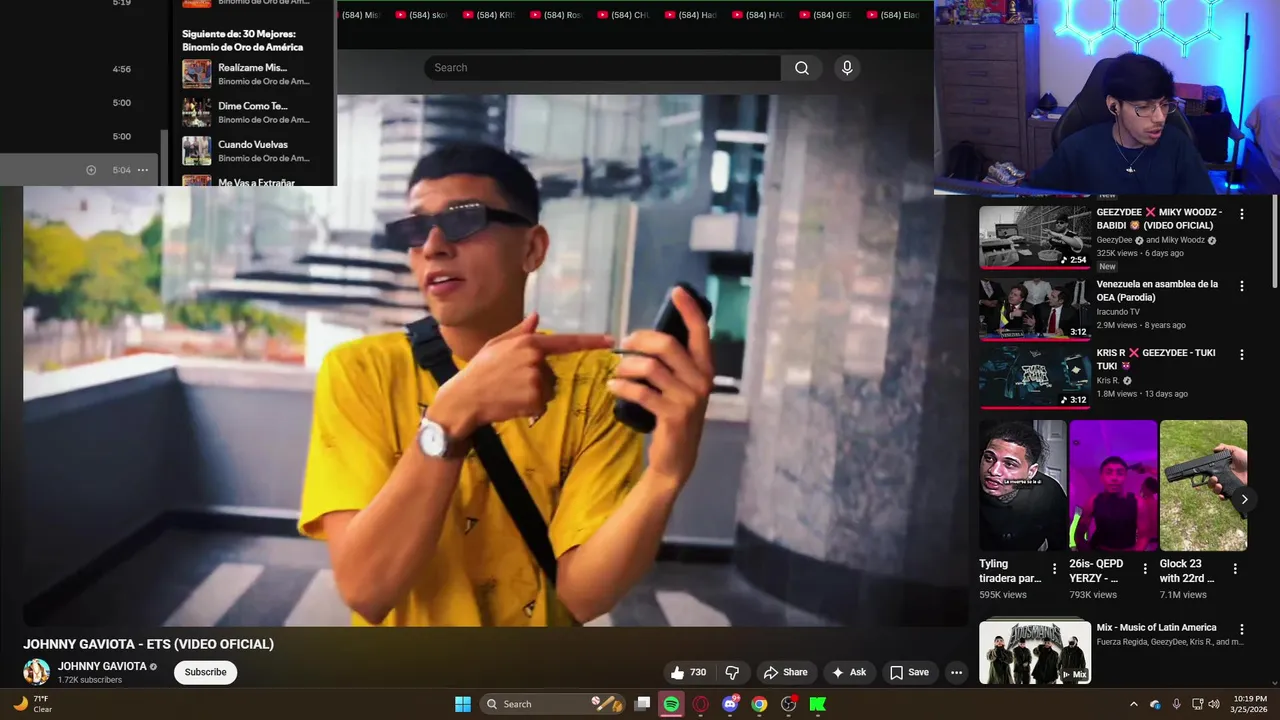The height and width of the screenshot is (720, 1280).
Task: Open OneDrive cloud tray icon
Action: [1155, 704]
